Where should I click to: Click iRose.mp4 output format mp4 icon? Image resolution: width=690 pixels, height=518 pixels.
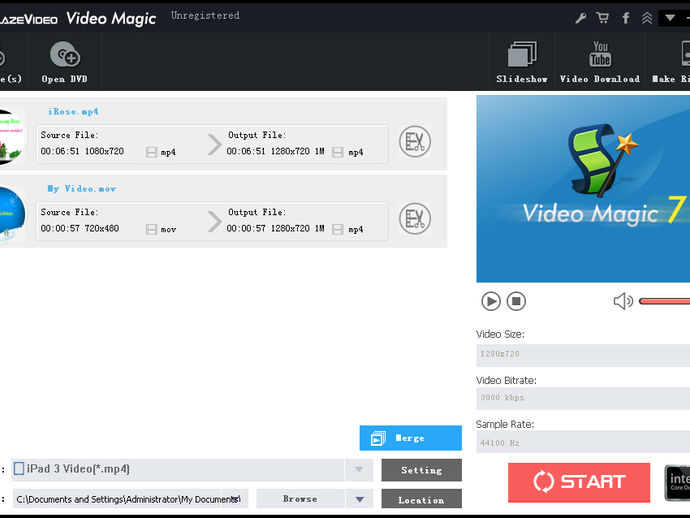tap(338, 152)
